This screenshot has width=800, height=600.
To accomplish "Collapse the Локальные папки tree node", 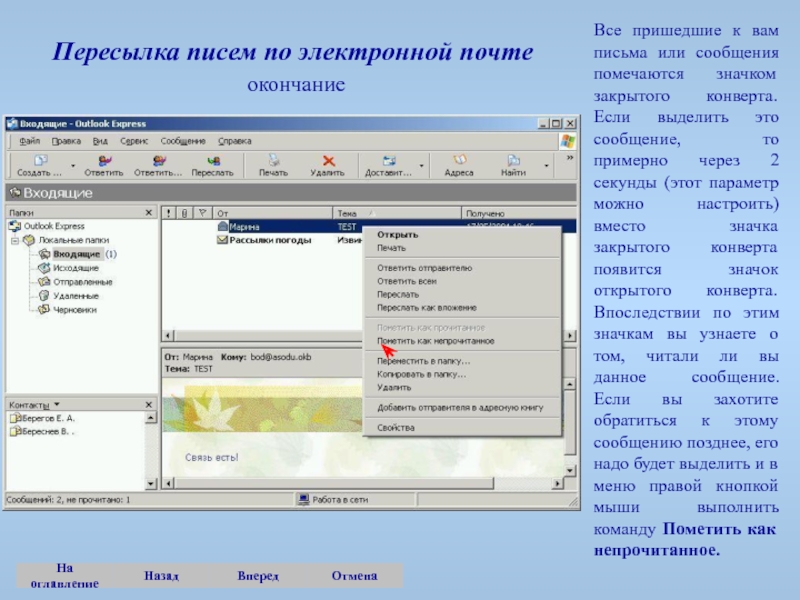I will pos(15,241).
